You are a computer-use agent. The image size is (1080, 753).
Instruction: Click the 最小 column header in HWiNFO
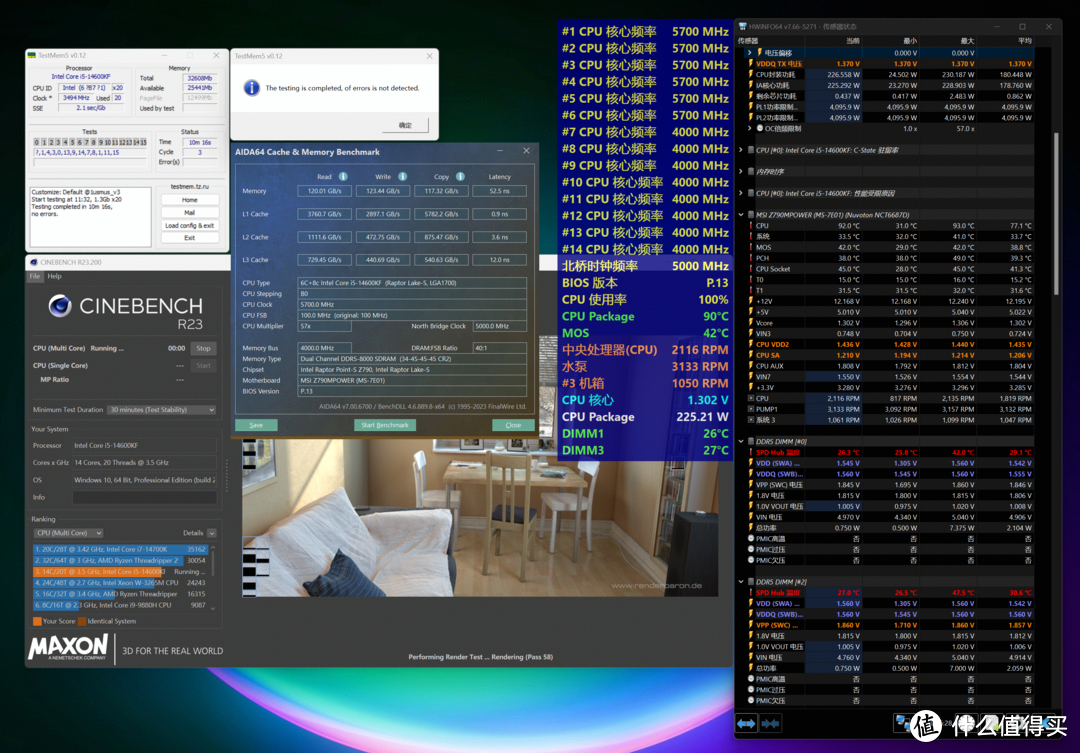tap(911, 41)
